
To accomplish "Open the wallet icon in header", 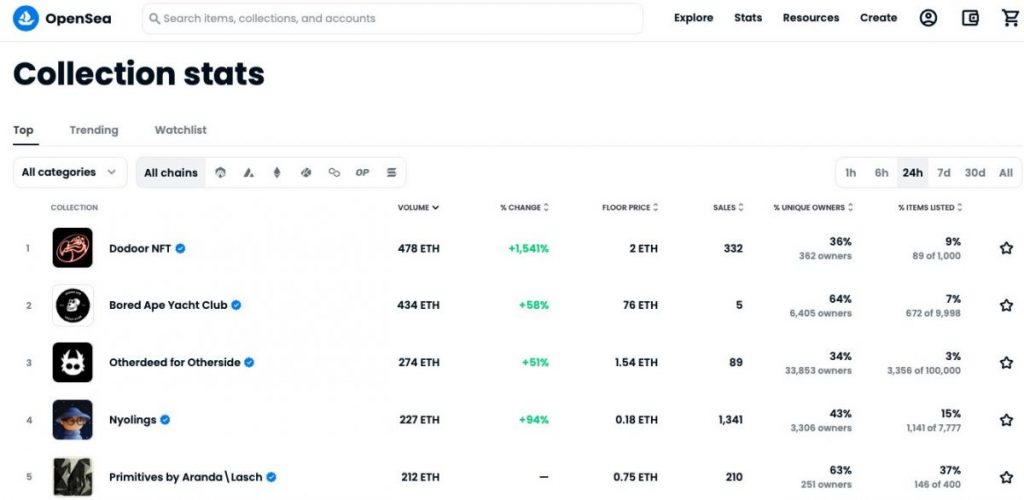I will pyautogui.click(x=970, y=18).
